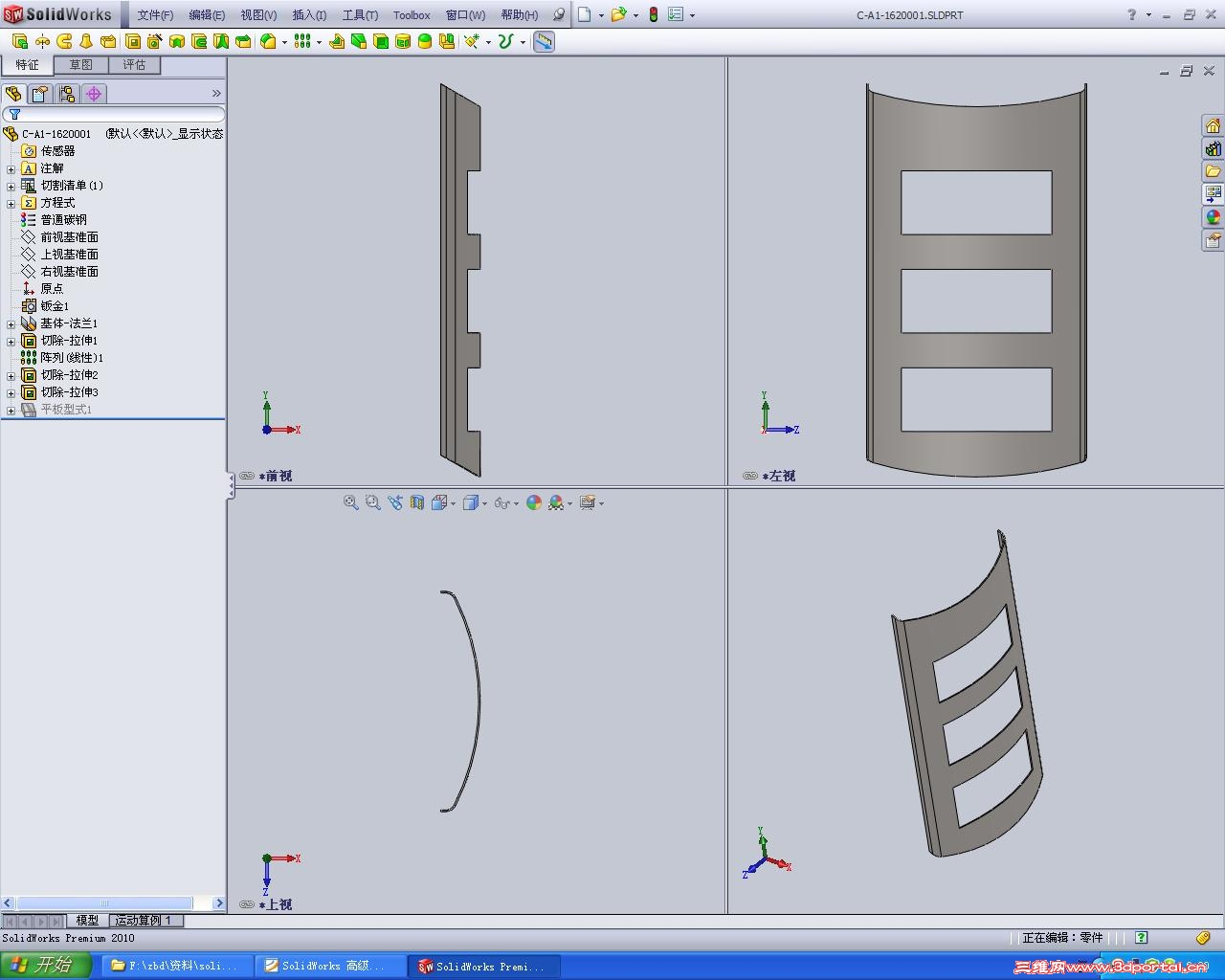Expand the 切除-拉伸1 feature node

11,341
